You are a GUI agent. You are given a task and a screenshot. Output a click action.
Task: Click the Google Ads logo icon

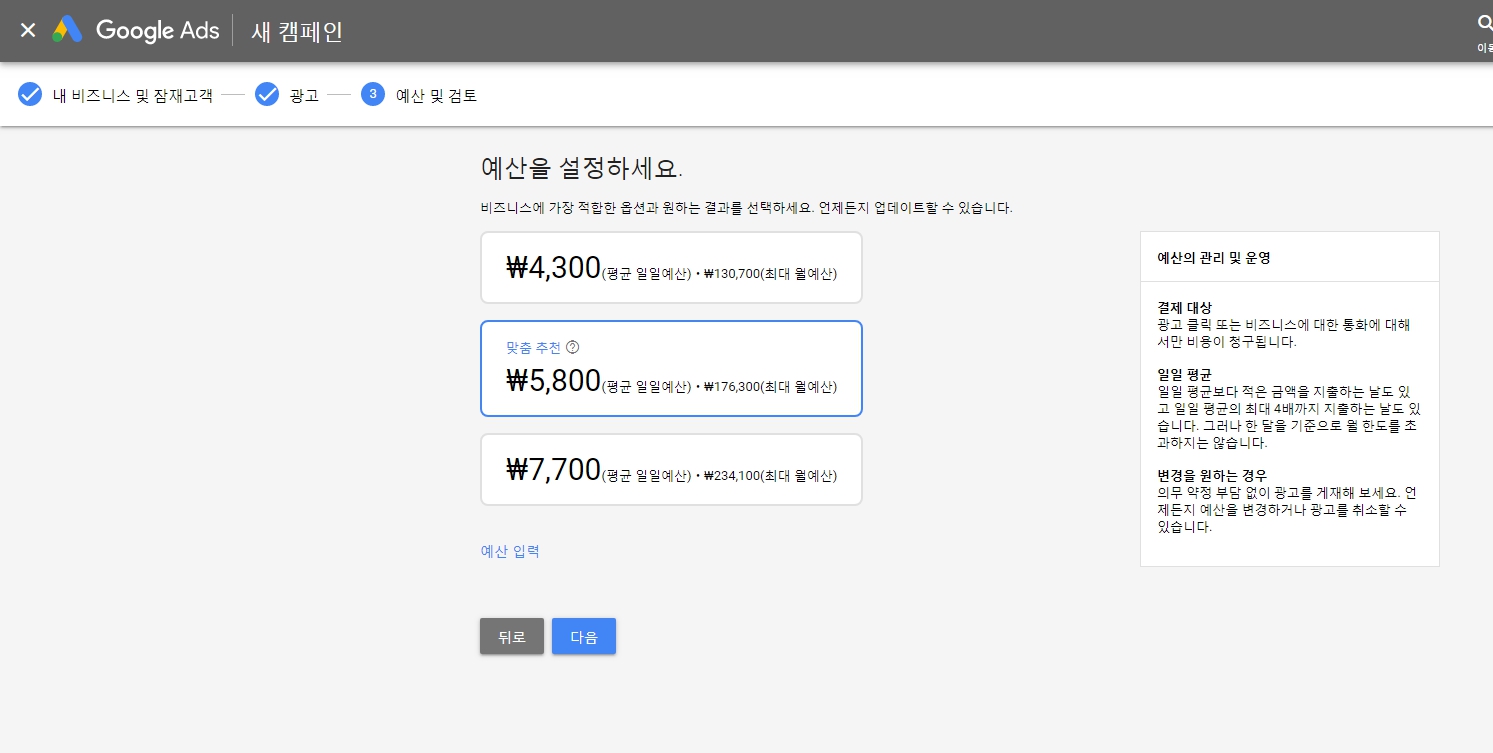[67, 30]
